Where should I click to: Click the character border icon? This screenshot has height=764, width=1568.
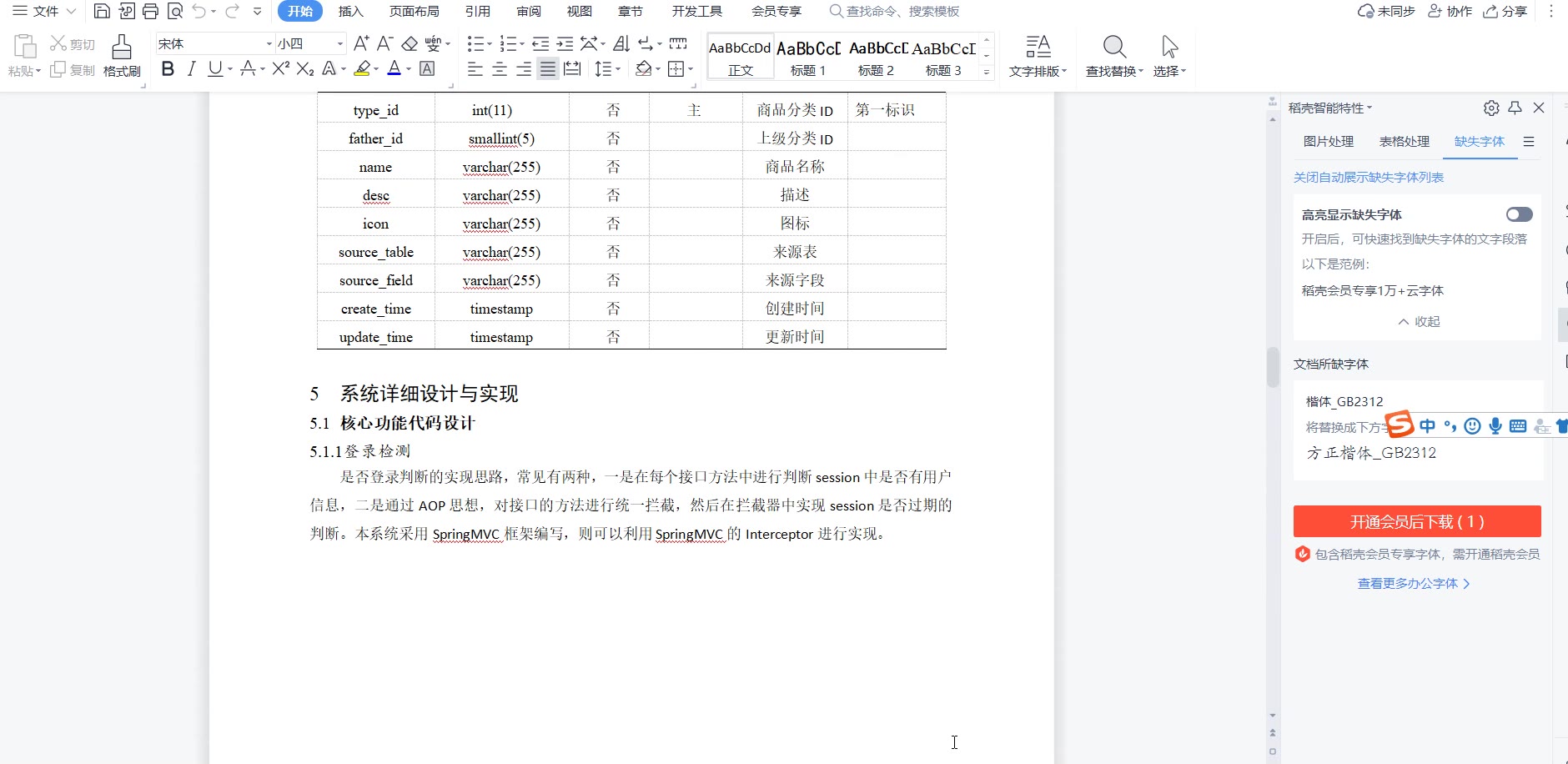pos(427,69)
